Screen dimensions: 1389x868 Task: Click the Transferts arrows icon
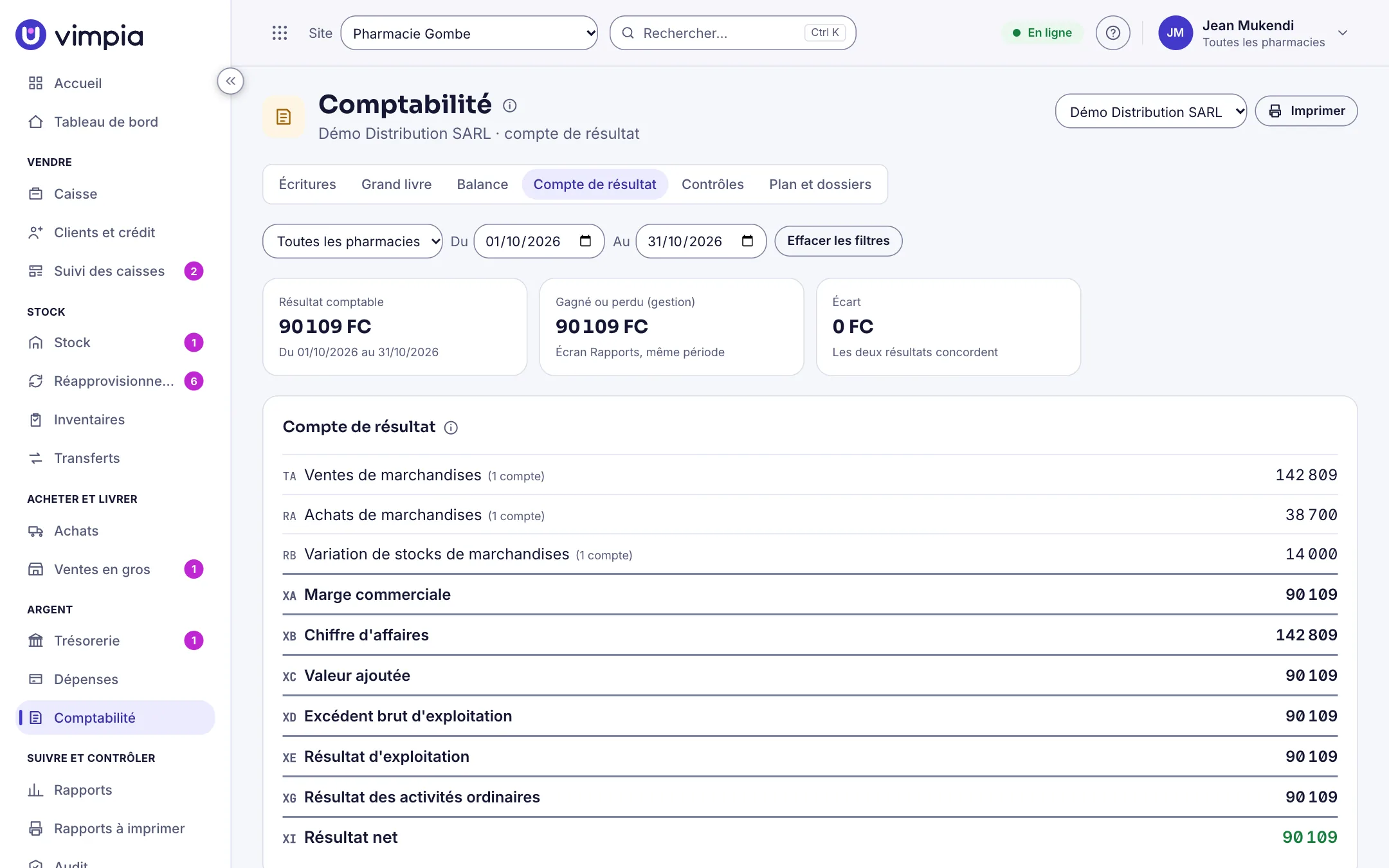pos(36,458)
